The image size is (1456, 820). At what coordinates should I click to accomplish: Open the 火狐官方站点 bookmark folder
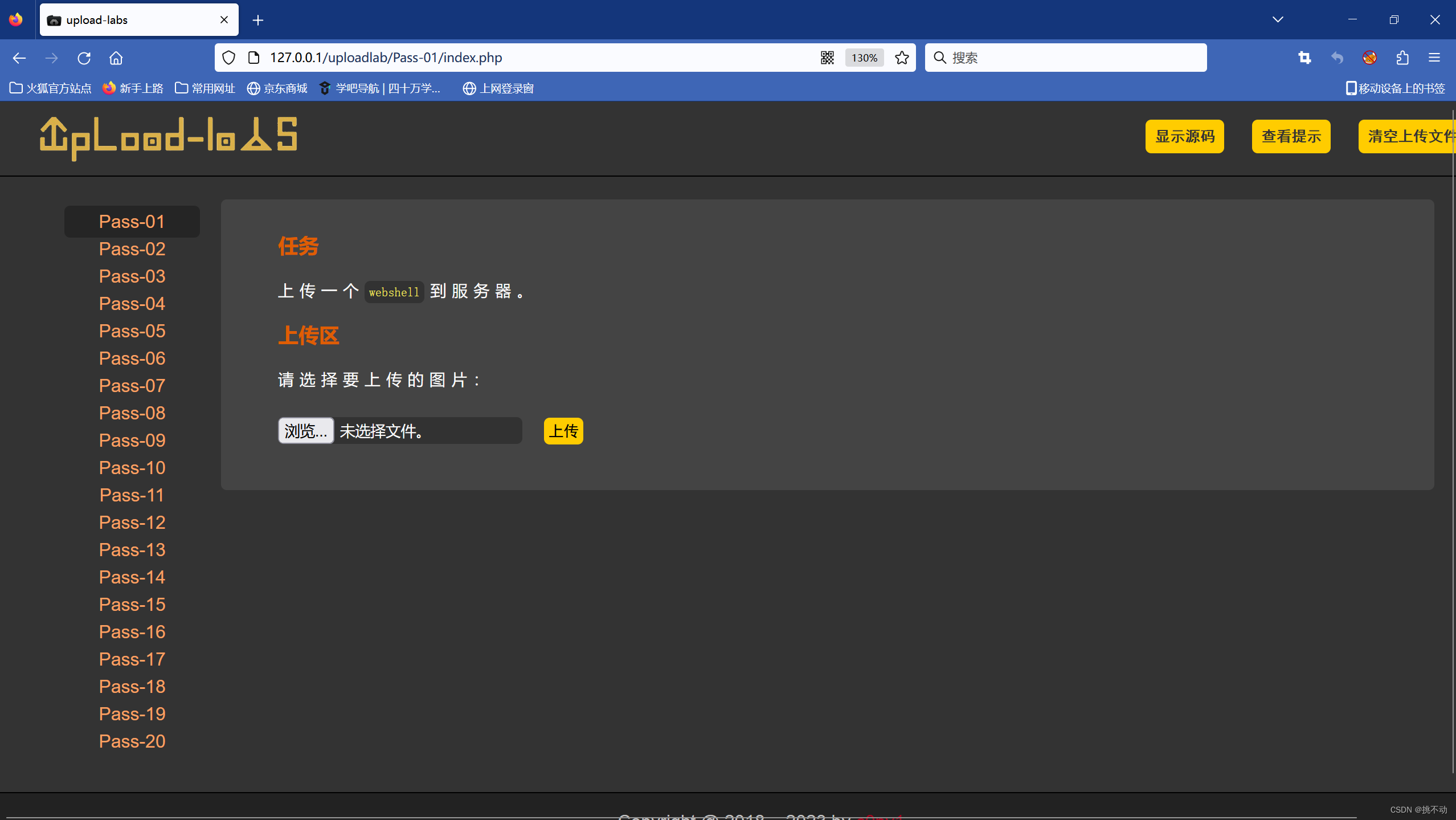(50, 88)
